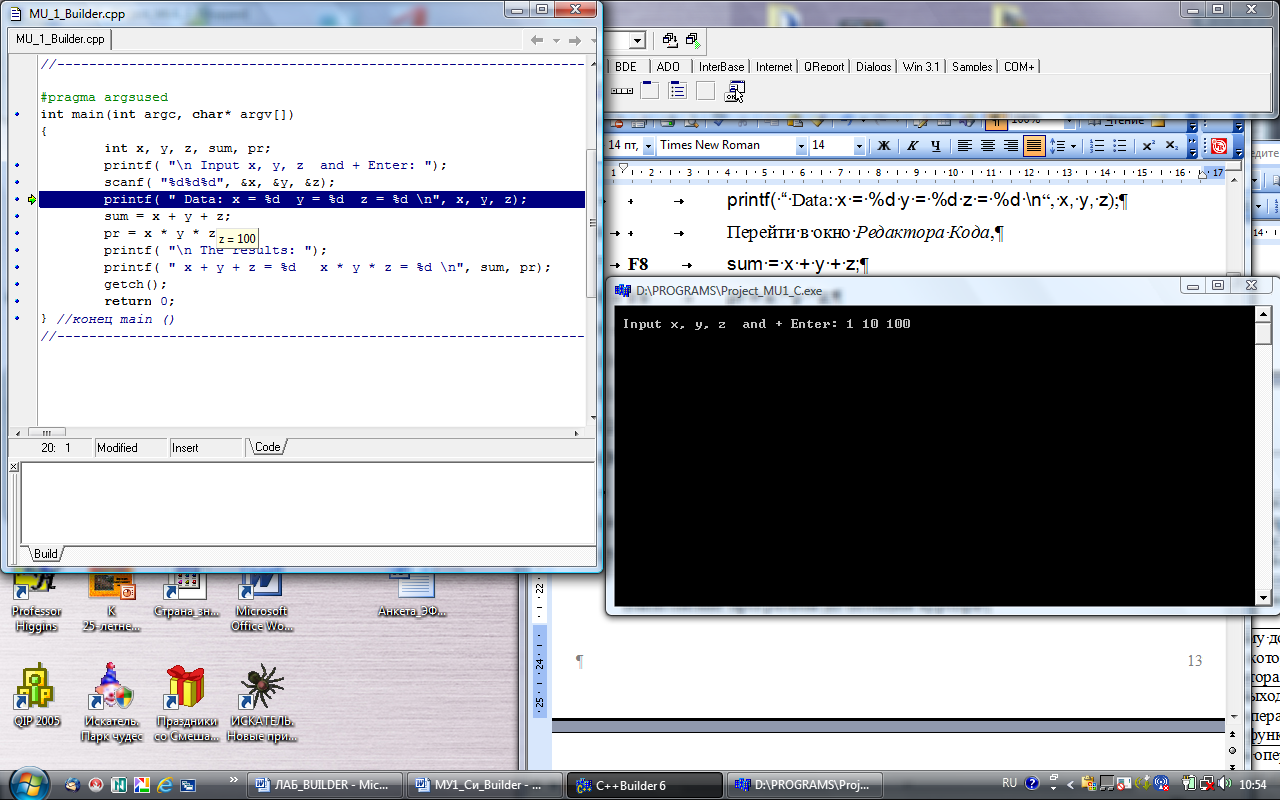Select ADO component palette tab

[x=668, y=67]
